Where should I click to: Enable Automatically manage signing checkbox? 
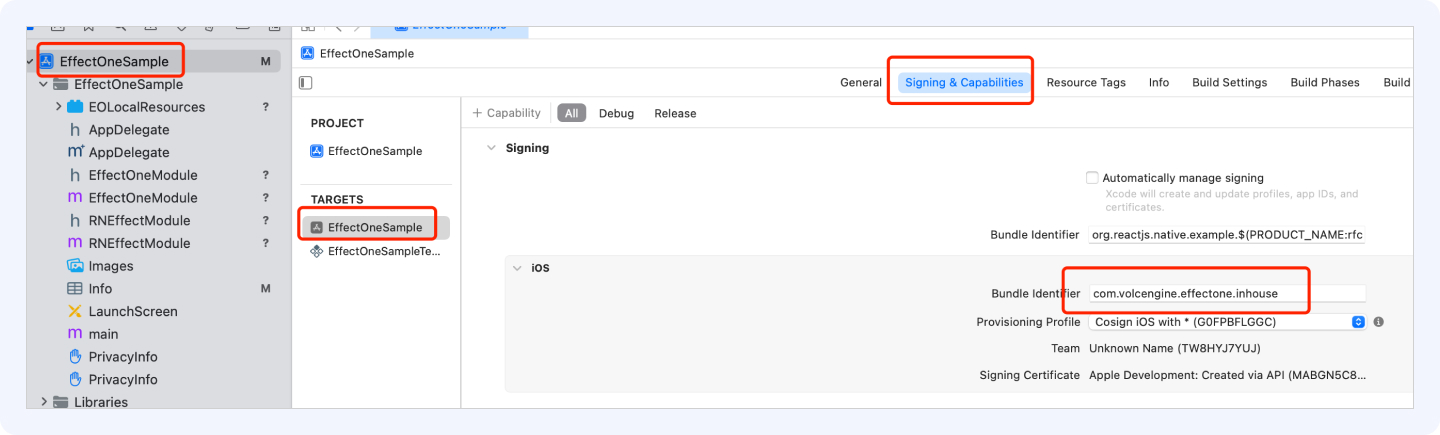coord(1092,178)
